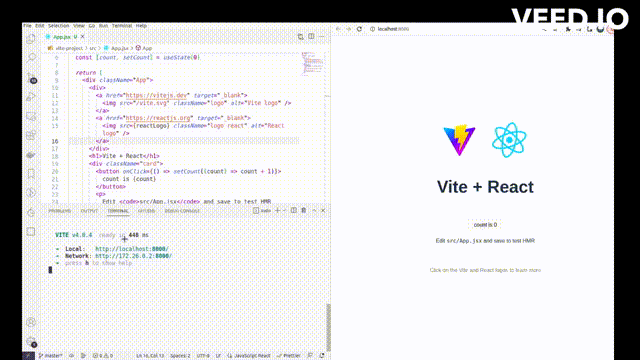The width and height of the screenshot is (640, 360).
Task: Open Source Control view with badge
Action: [x=31, y=78]
